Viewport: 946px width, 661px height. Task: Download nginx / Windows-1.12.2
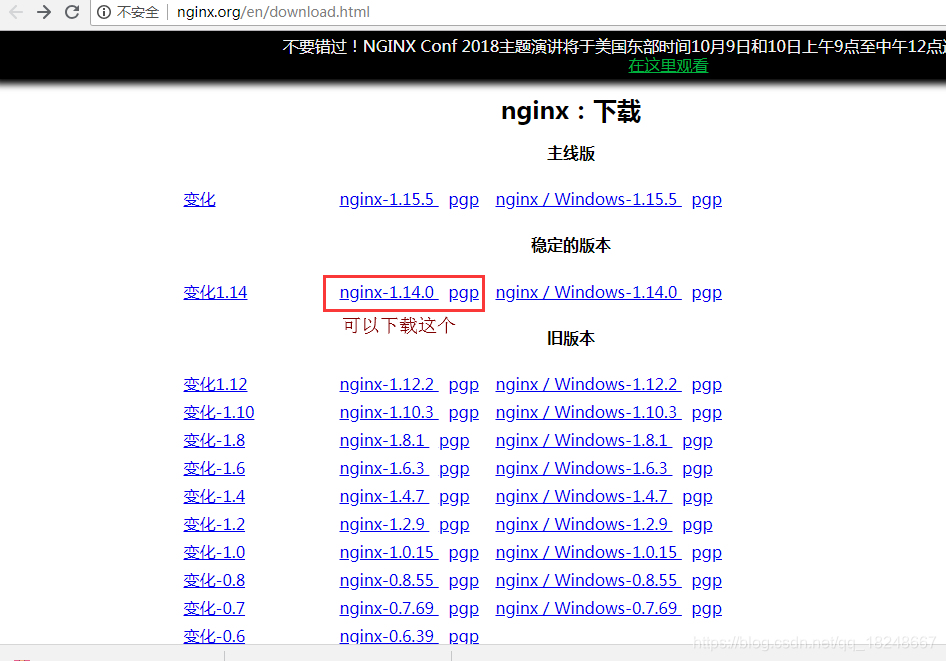(x=588, y=385)
